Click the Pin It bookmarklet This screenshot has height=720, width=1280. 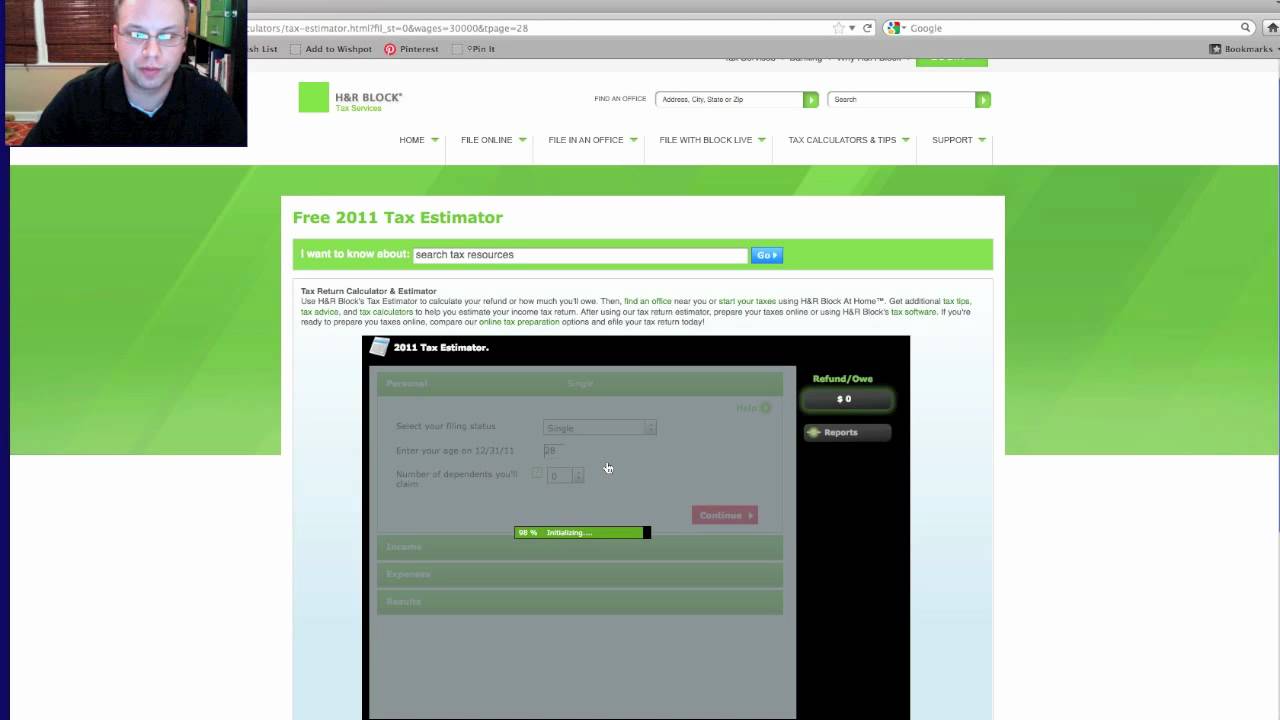click(x=474, y=49)
